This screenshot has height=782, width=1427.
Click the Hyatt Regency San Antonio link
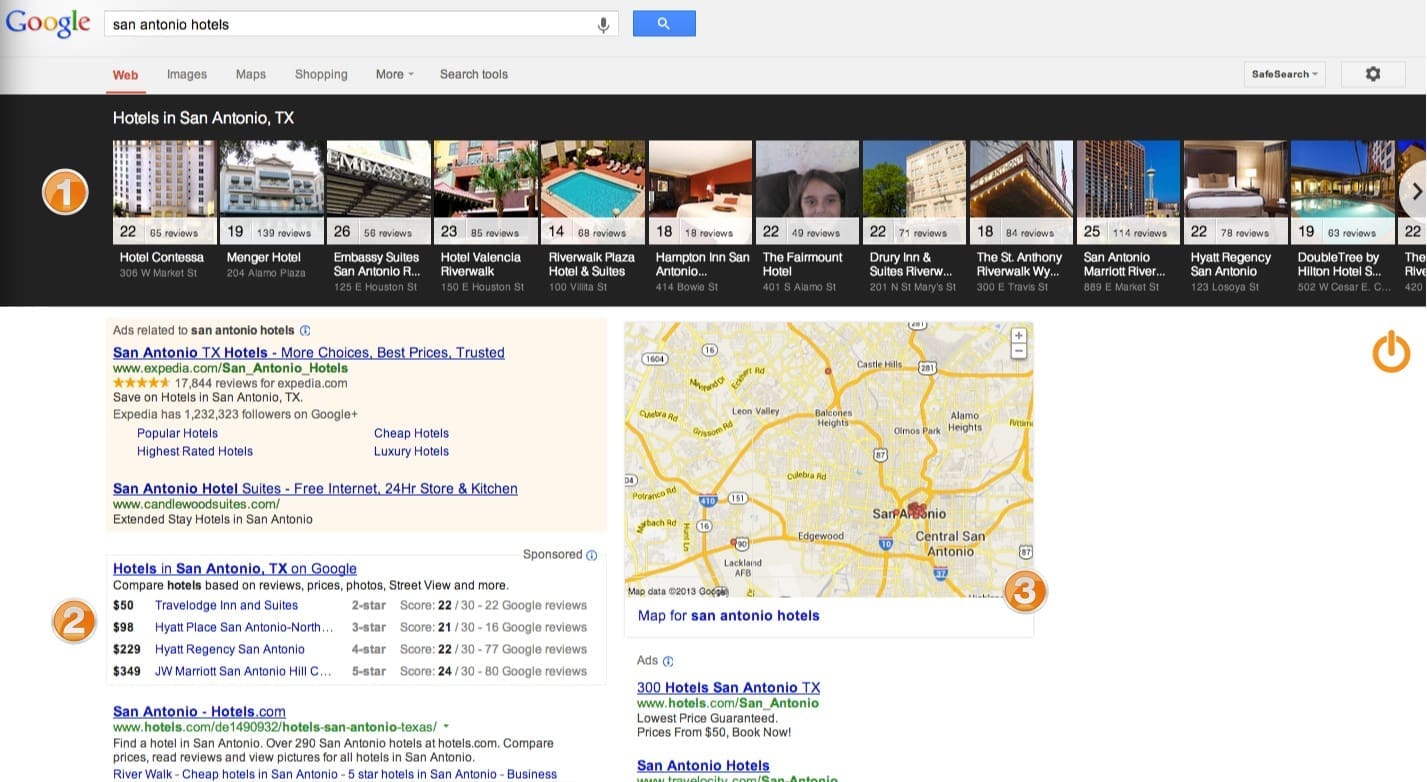coord(229,649)
